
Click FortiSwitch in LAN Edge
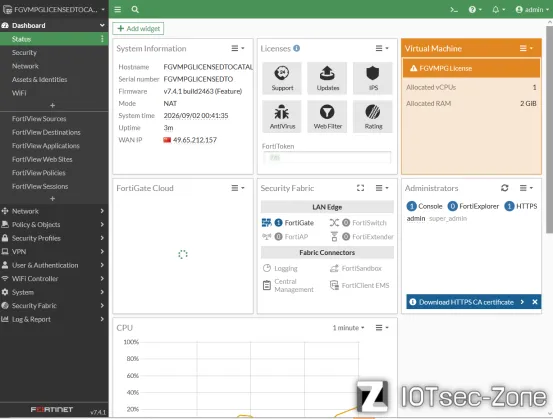point(358,223)
